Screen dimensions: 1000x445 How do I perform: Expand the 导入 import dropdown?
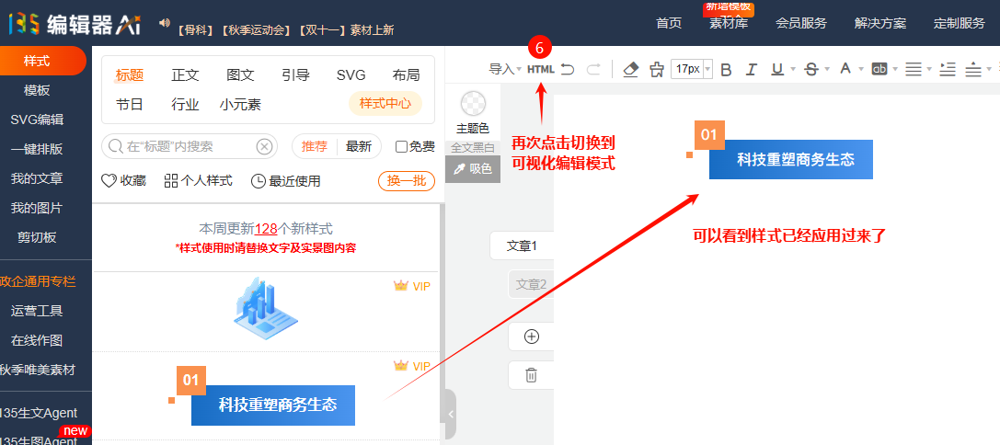pos(505,69)
